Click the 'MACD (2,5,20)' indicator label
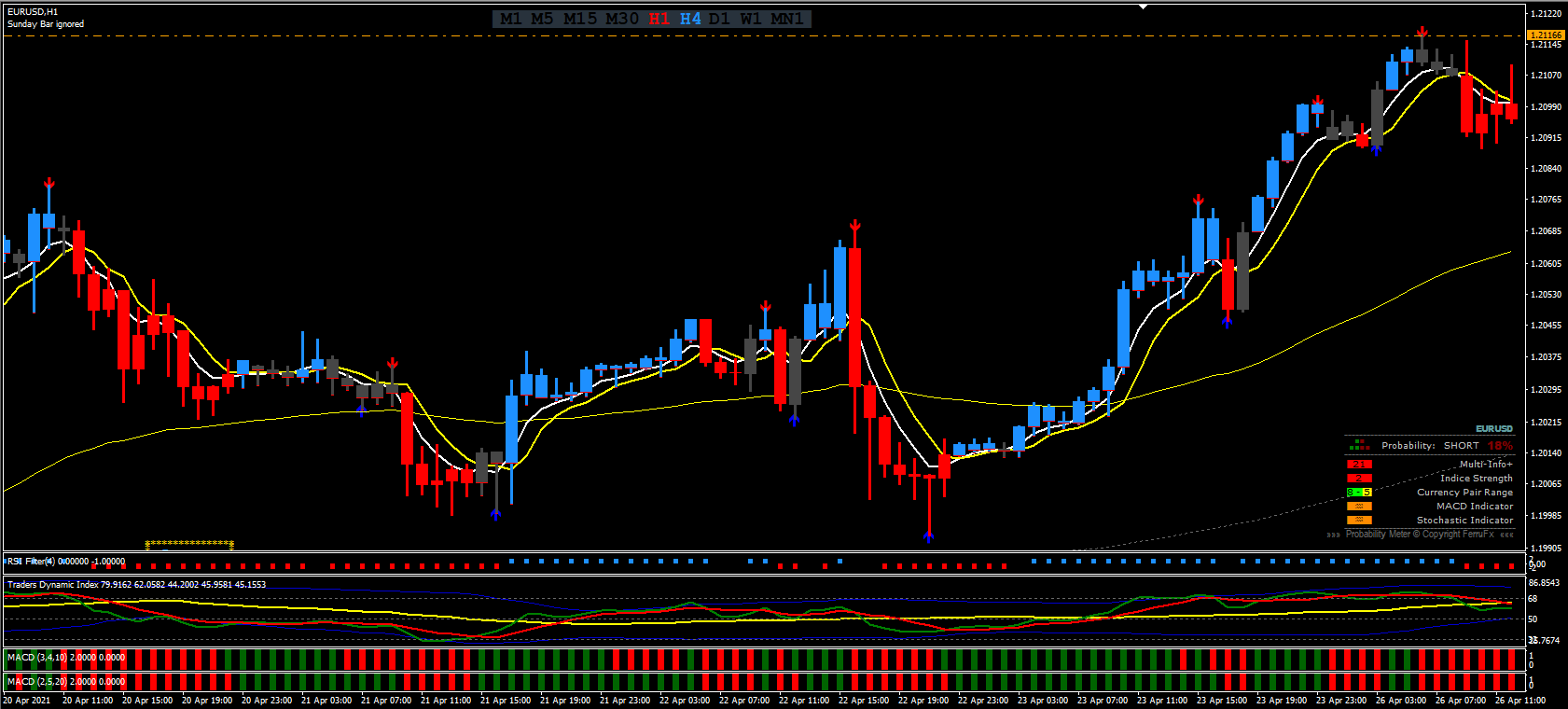The image size is (1568, 709). (x=36, y=682)
